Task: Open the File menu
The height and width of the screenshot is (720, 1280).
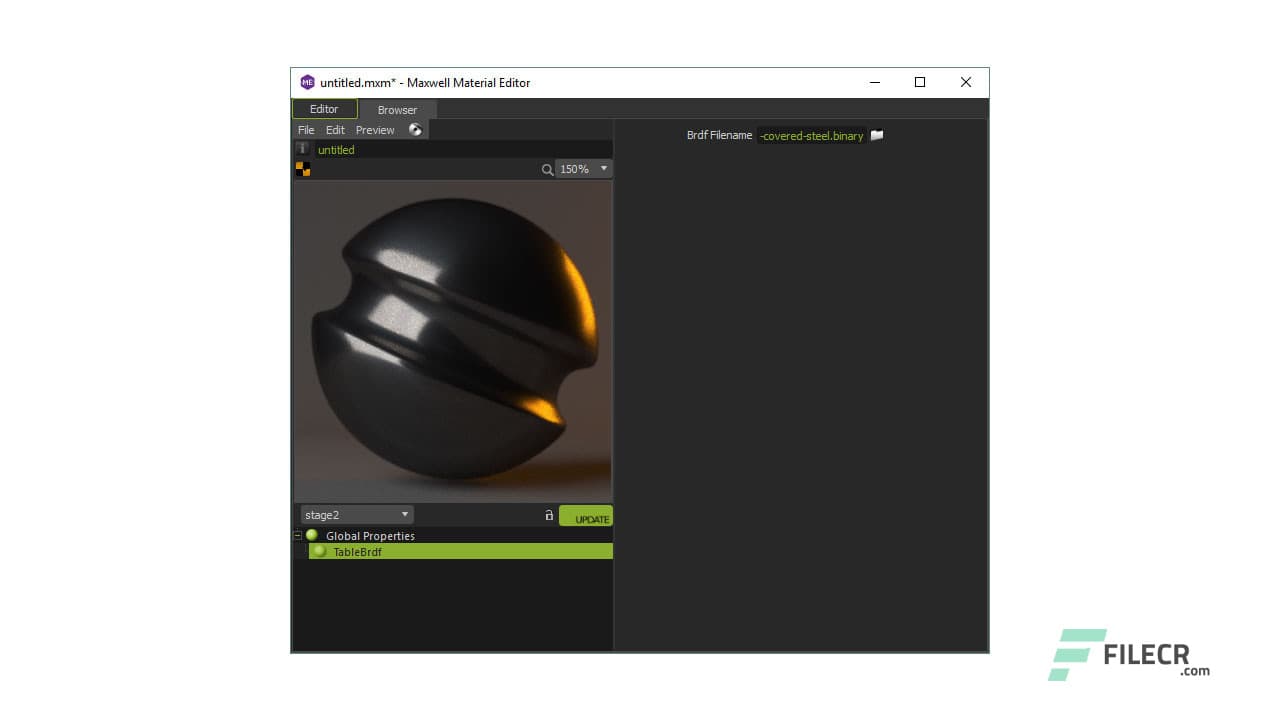Action: coord(305,130)
